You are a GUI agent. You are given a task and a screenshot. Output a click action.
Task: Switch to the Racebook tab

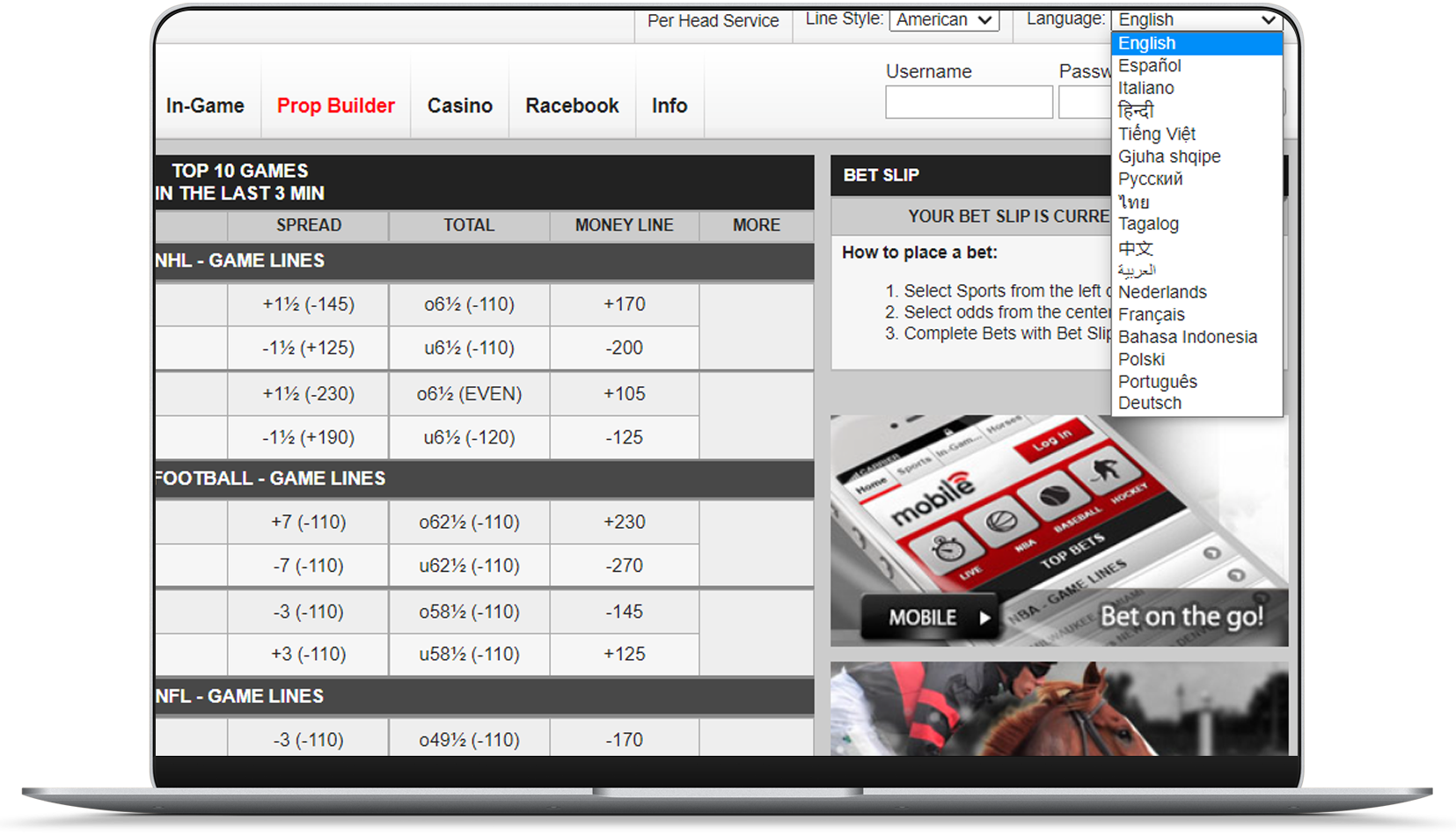click(x=573, y=106)
